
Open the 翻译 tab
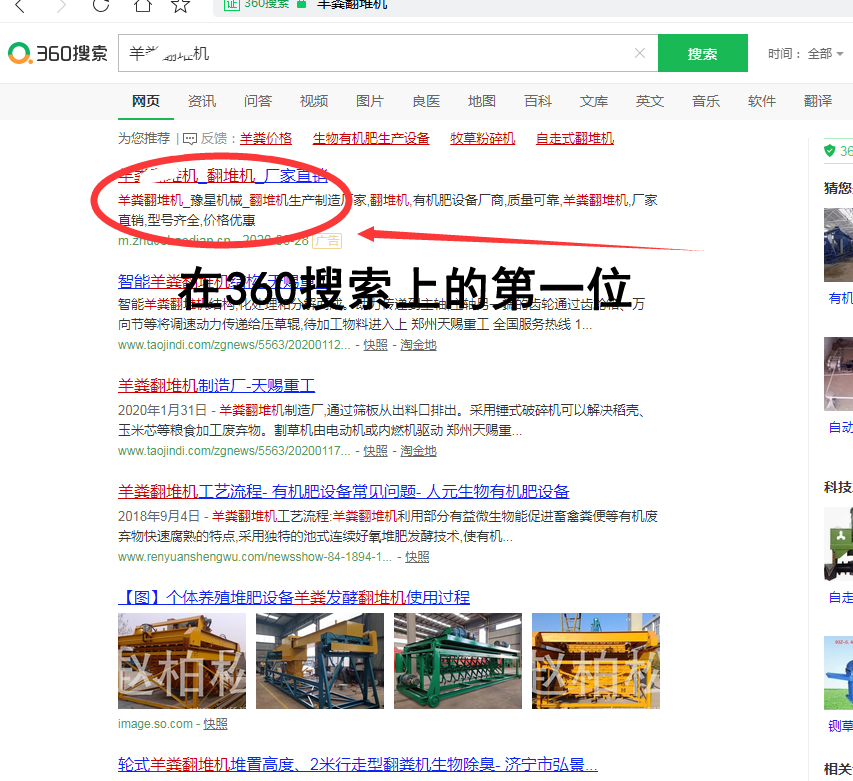pos(818,101)
